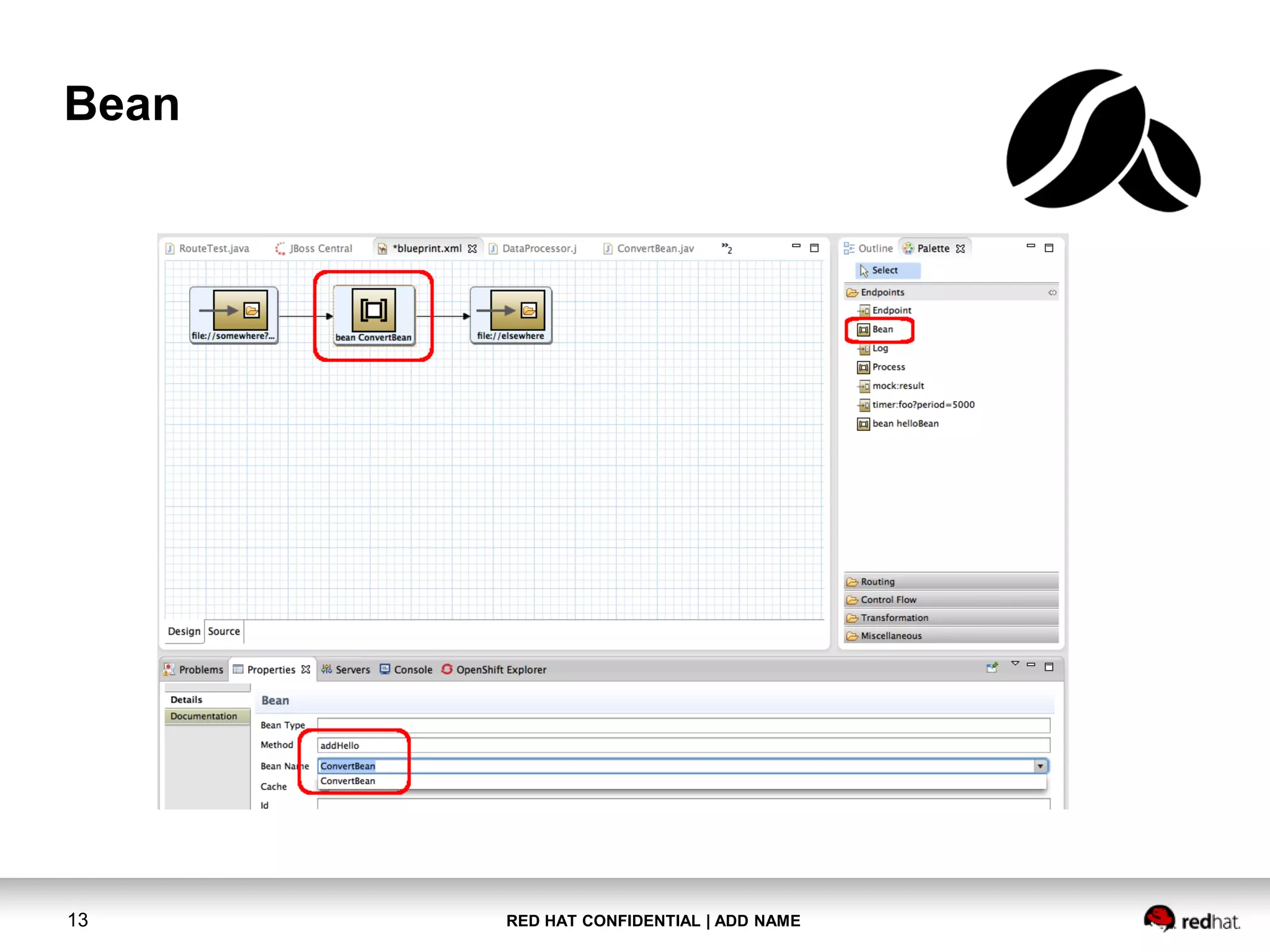Choose mock:result item in Palette

click(891, 386)
